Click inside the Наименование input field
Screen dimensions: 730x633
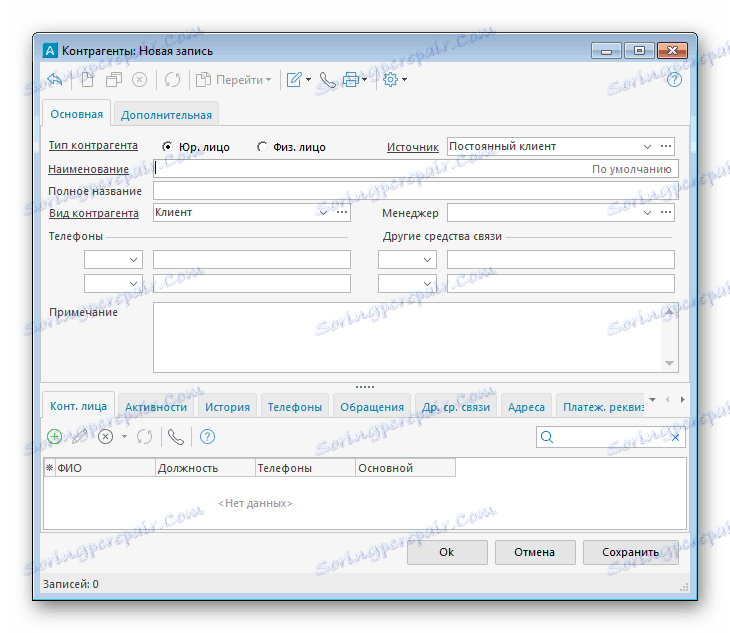pyautogui.click(x=416, y=168)
